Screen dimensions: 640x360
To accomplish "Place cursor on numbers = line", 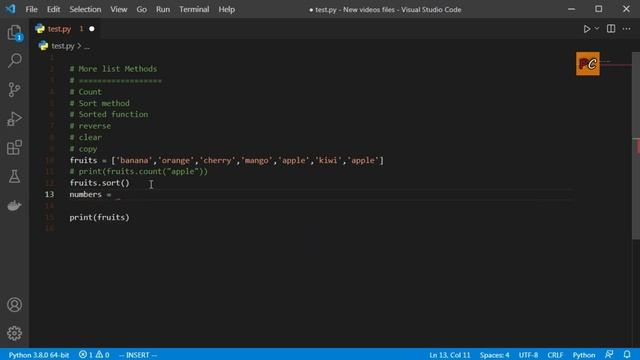I will (90, 194).
